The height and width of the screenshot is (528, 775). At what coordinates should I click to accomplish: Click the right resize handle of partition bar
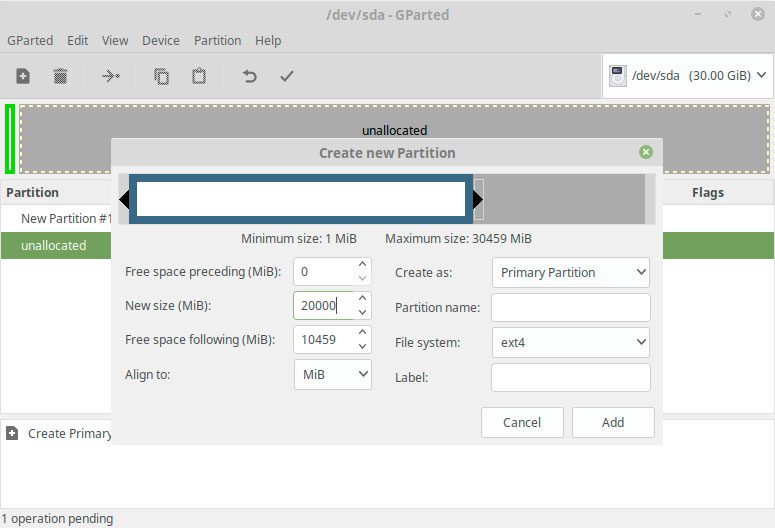pos(477,199)
